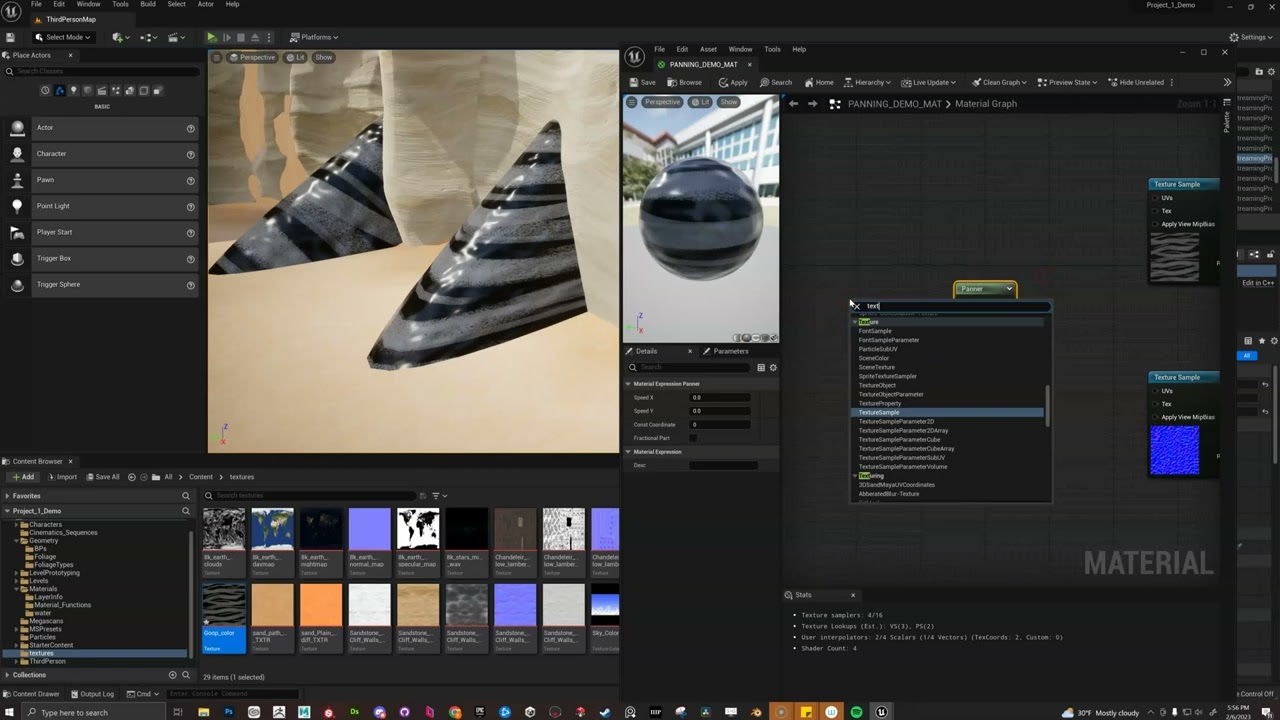Search inside the Favorites section
Screen dimensions: 1280x720
click(185, 496)
